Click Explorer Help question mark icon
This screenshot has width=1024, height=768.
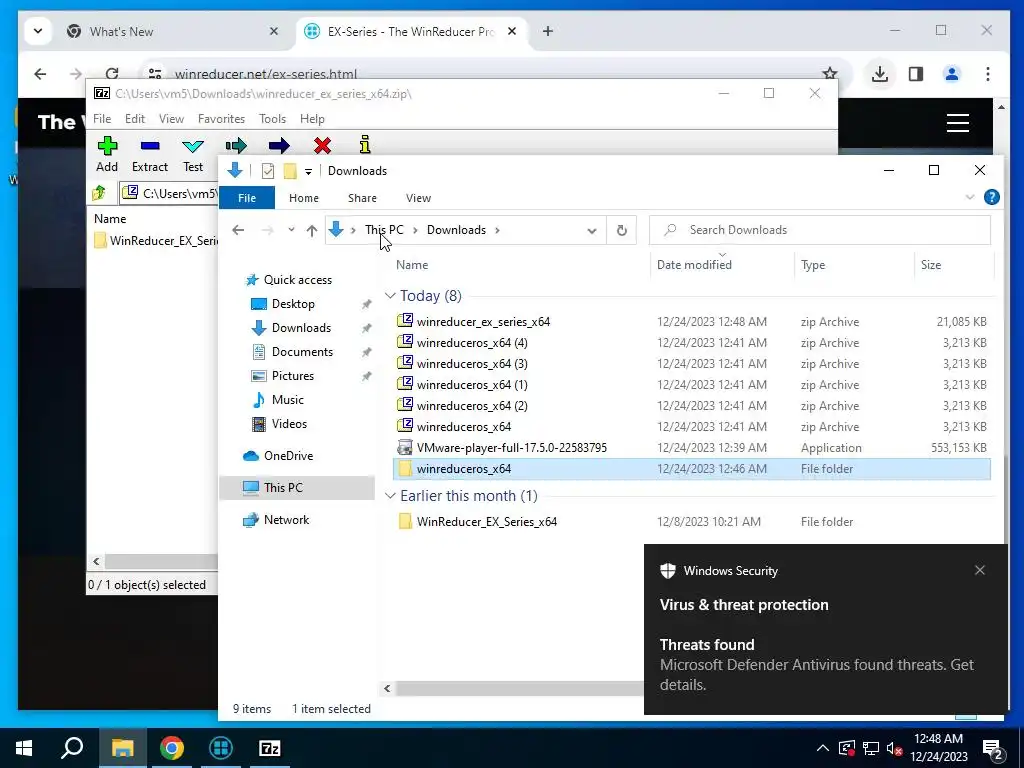tap(991, 197)
